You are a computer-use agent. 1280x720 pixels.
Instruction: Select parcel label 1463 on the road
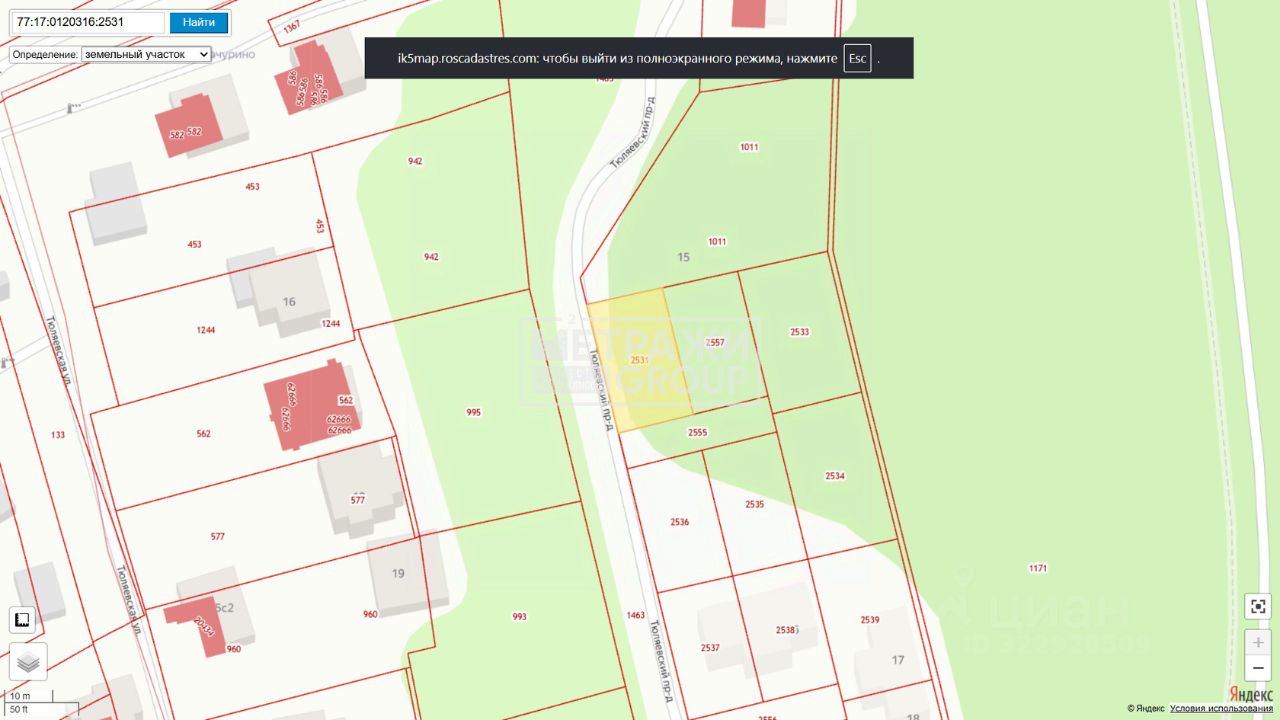(635, 615)
